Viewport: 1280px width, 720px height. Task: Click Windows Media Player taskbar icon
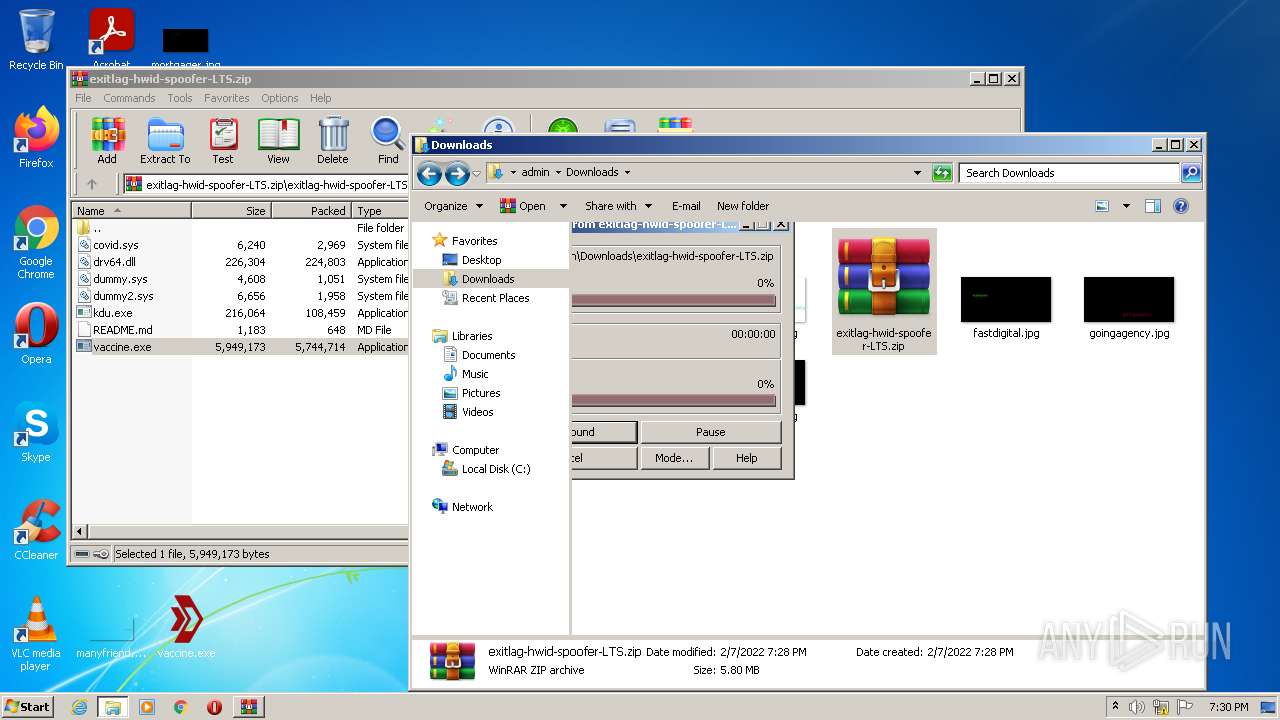click(x=147, y=707)
